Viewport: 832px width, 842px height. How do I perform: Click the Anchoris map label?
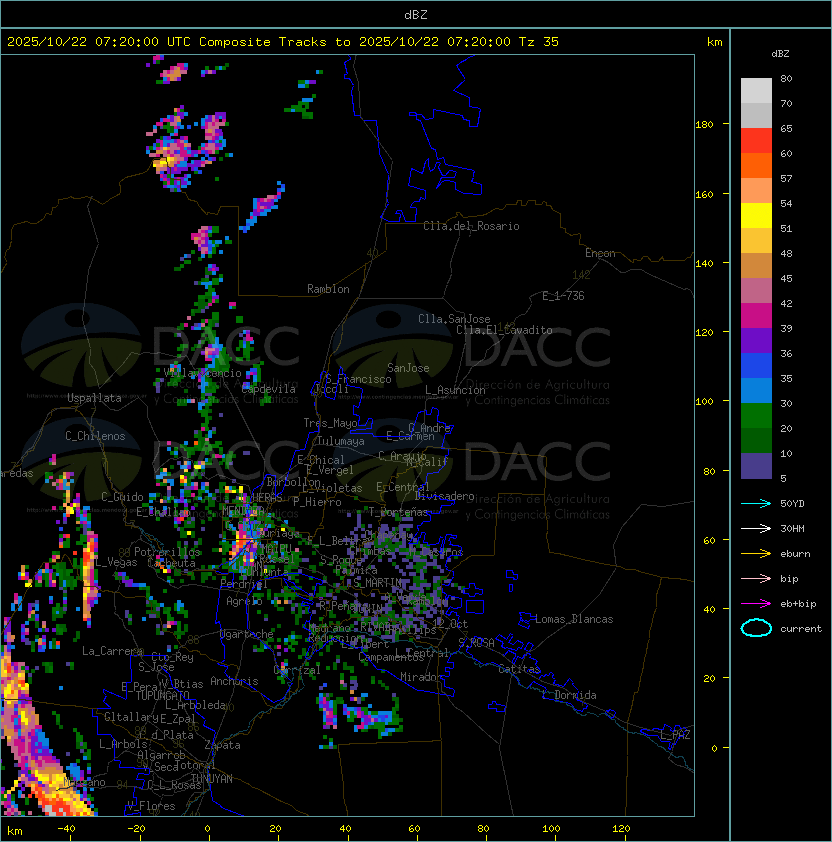pyautogui.click(x=234, y=681)
